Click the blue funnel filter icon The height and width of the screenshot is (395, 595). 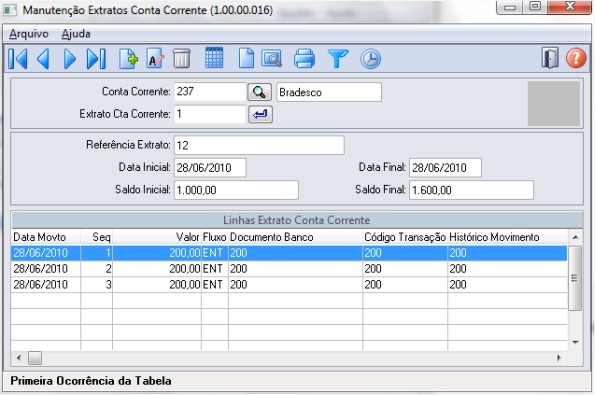pyautogui.click(x=337, y=59)
